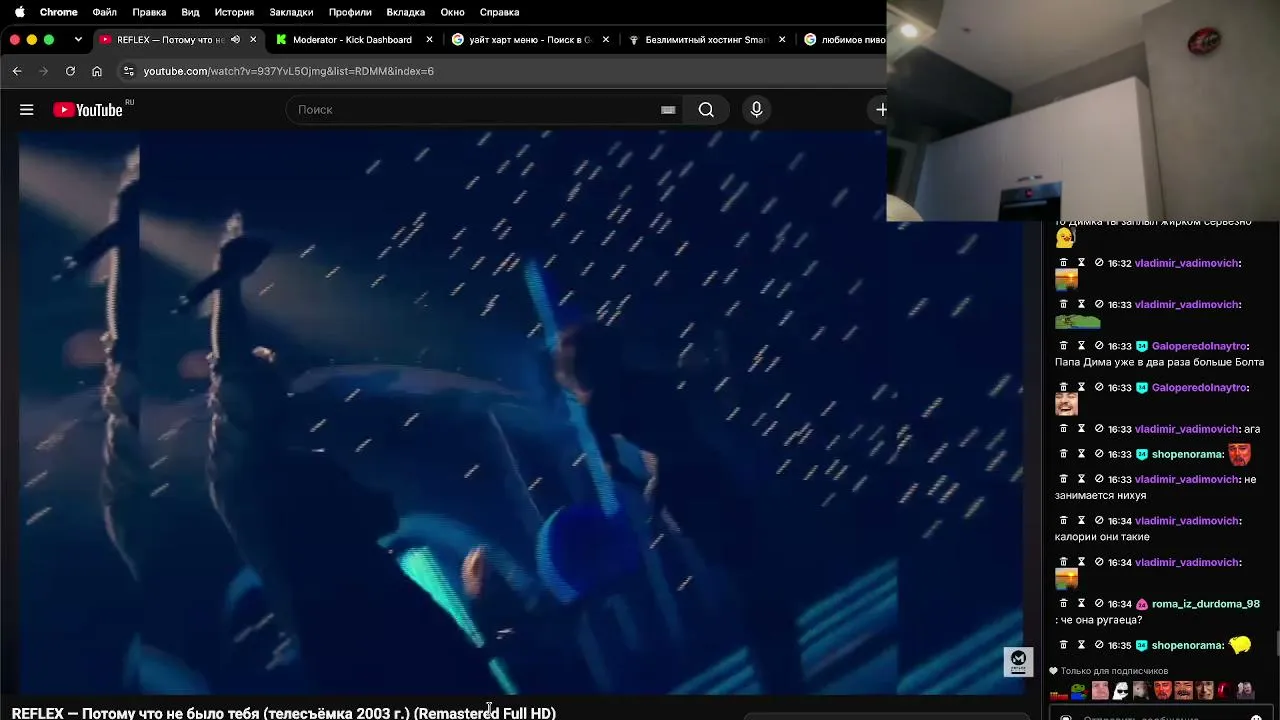Click the 'Только для подписчиков' label

click(x=1114, y=671)
